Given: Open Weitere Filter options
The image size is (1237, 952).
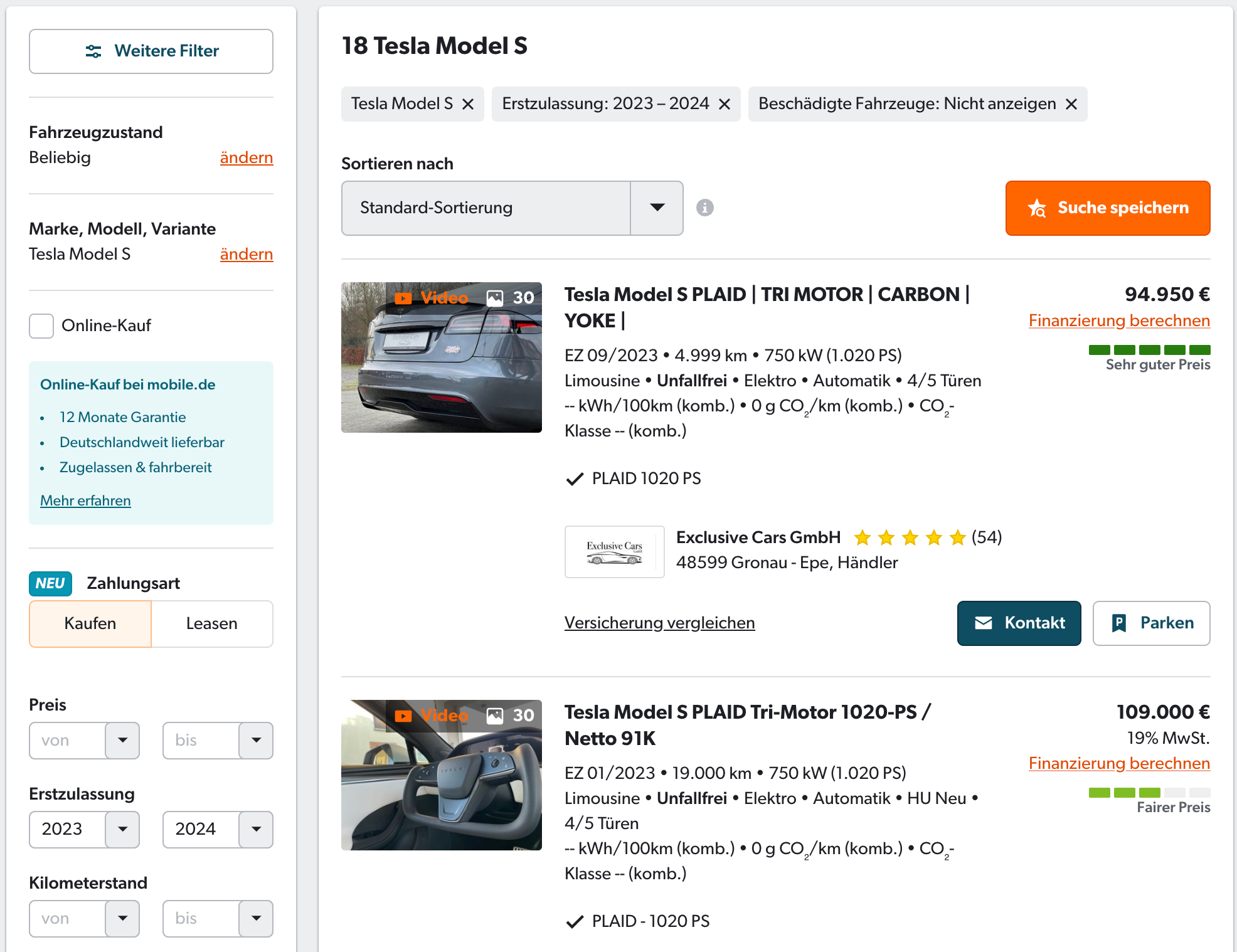Looking at the screenshot, I should click(x=151, y=51).
